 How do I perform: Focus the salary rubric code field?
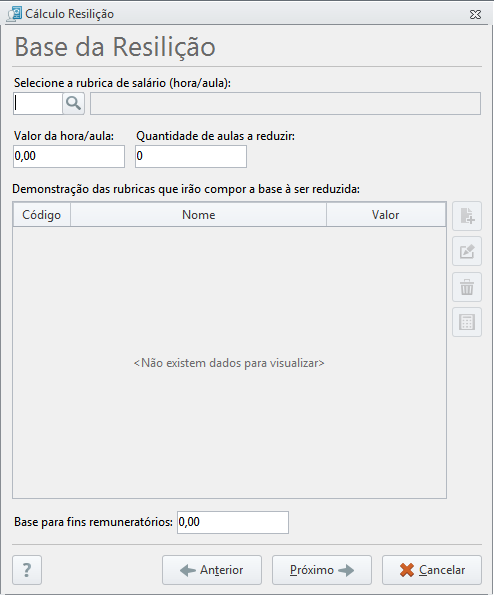pyautogui.click(x=38, y=103)
